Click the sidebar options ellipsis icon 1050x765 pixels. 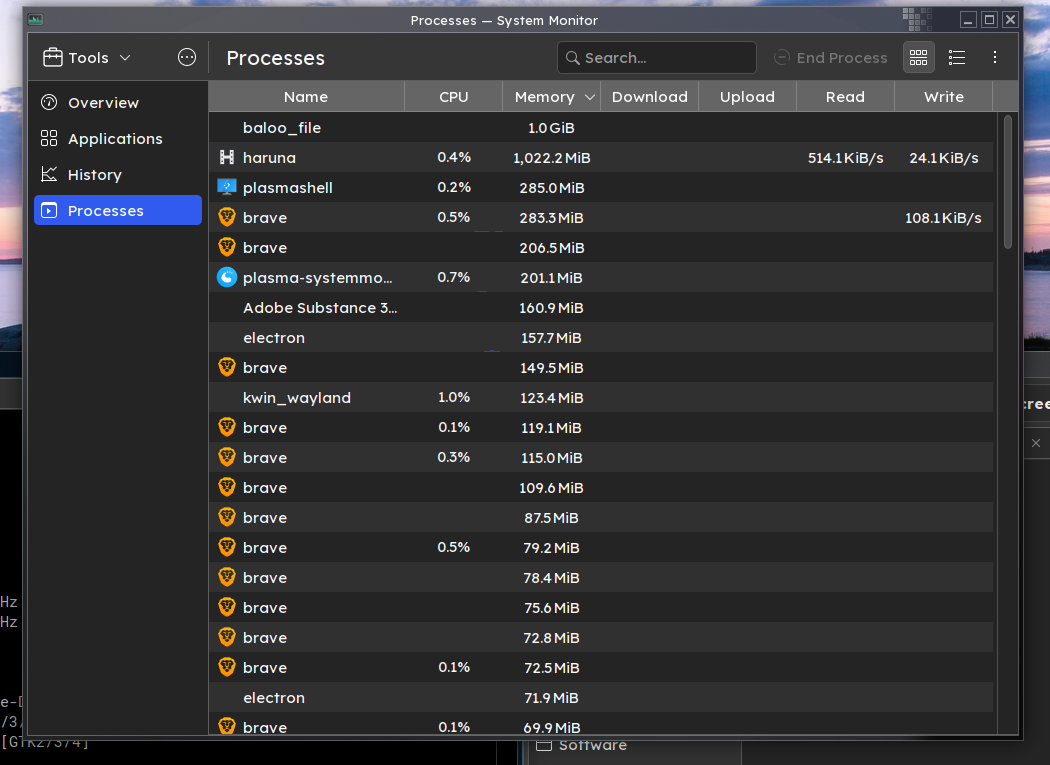click(187, 58)
